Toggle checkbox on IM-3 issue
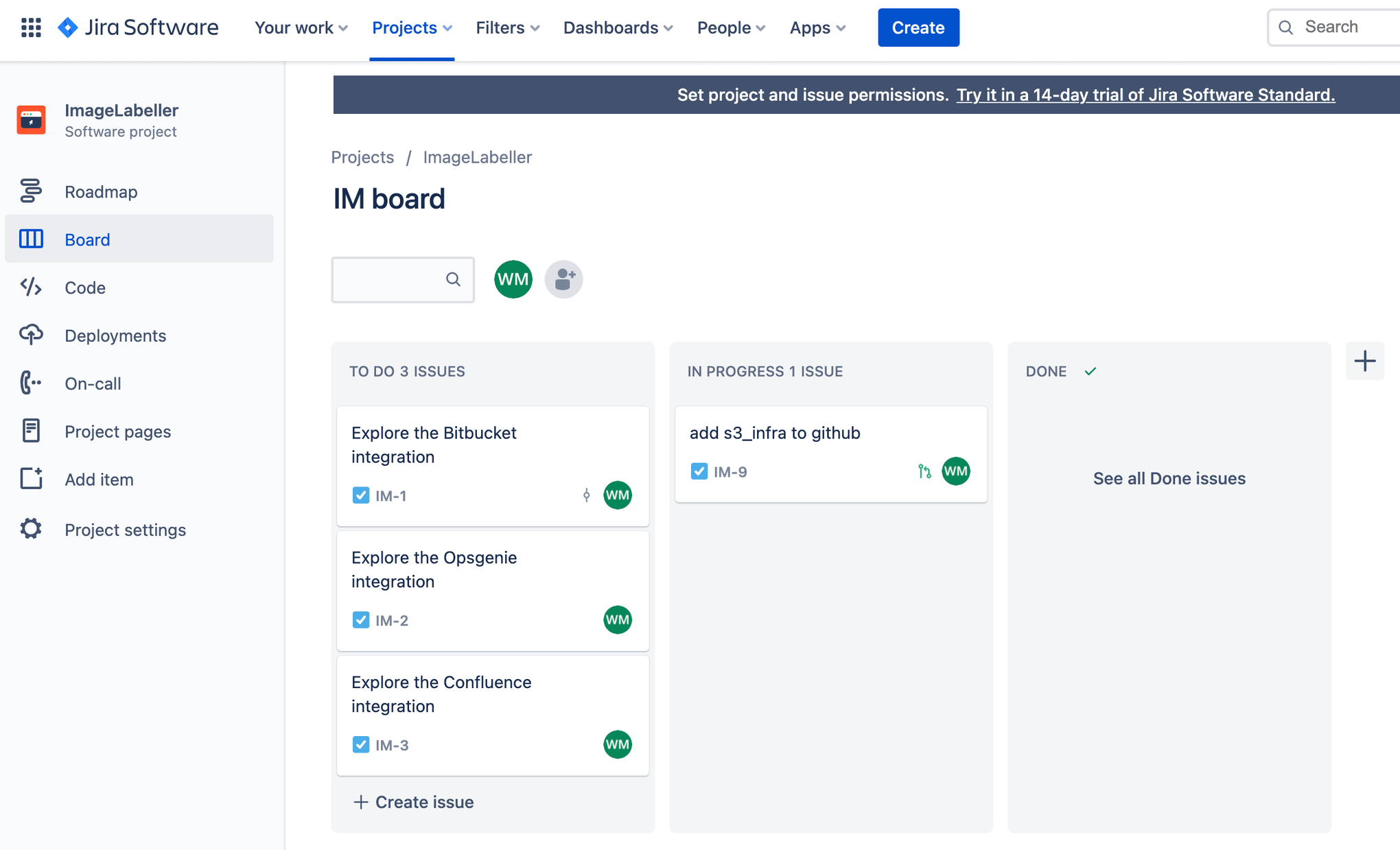This screenshot has height=850, width=1400. point(361,744)
